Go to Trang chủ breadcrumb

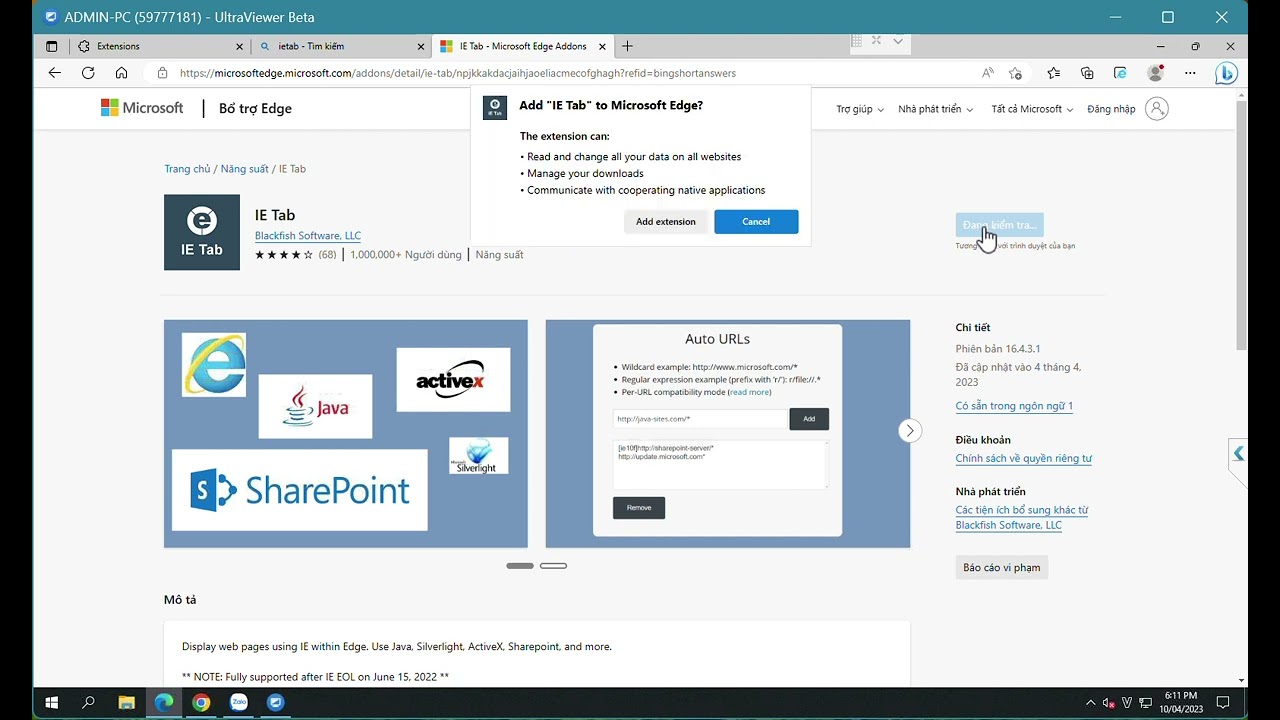click(x=187, y=169)
